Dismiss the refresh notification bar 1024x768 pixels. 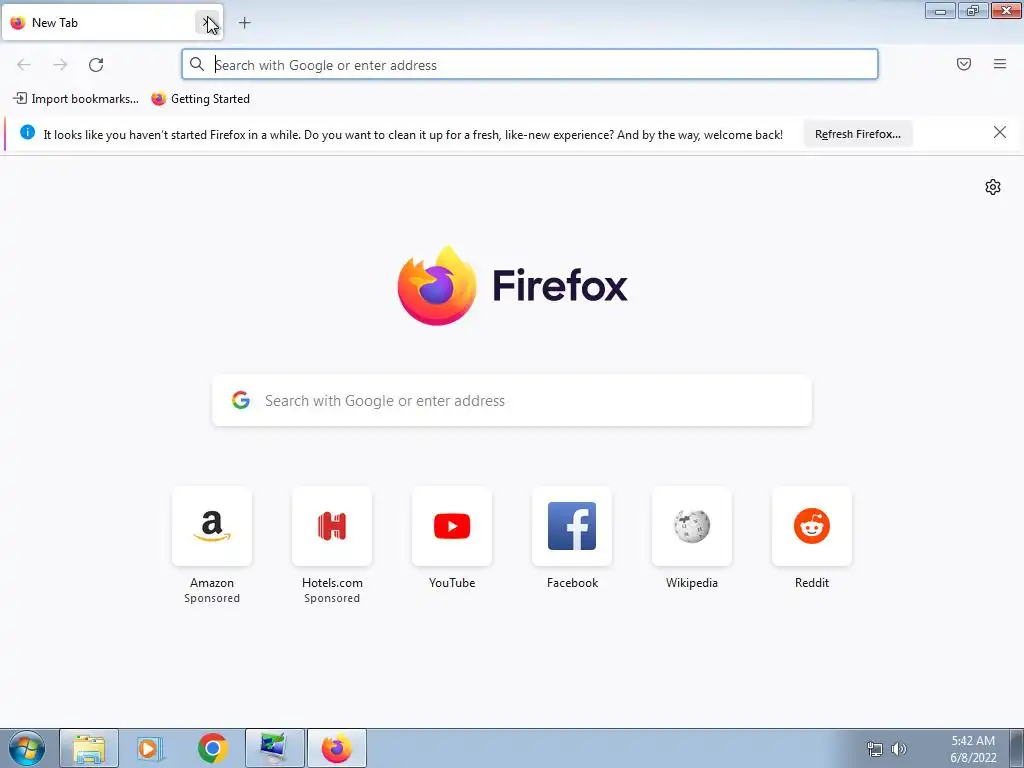[999, 133]
